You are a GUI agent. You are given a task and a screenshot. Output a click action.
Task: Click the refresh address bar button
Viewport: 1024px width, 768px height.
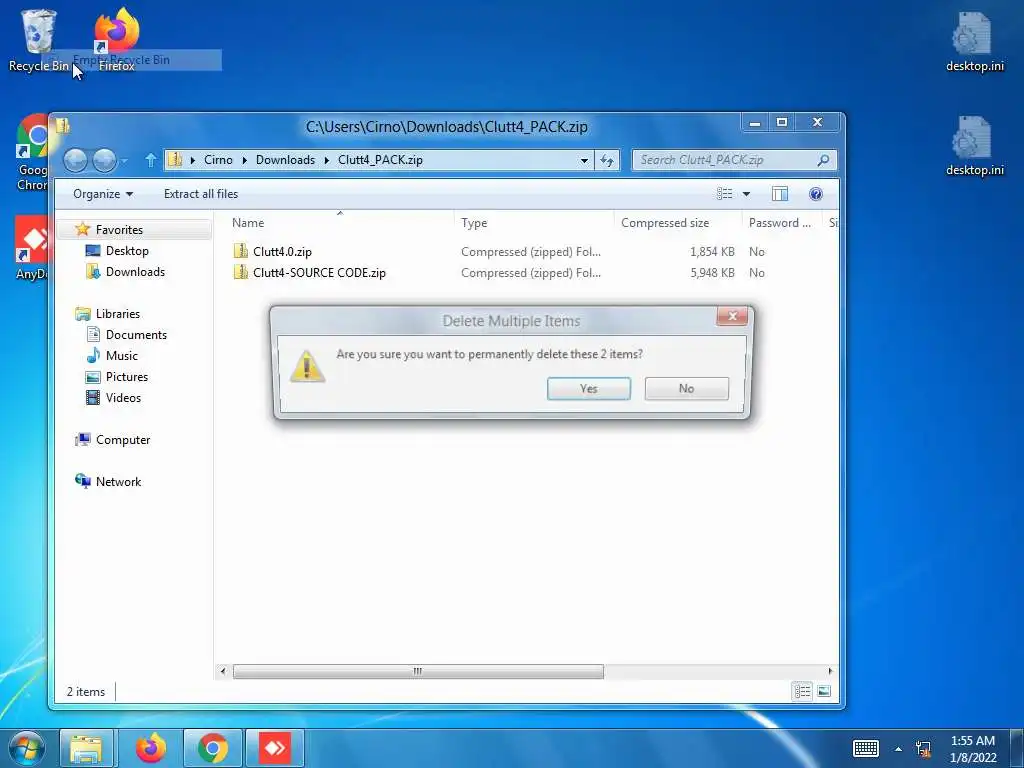pyautogui.click(x=607, y=160)
